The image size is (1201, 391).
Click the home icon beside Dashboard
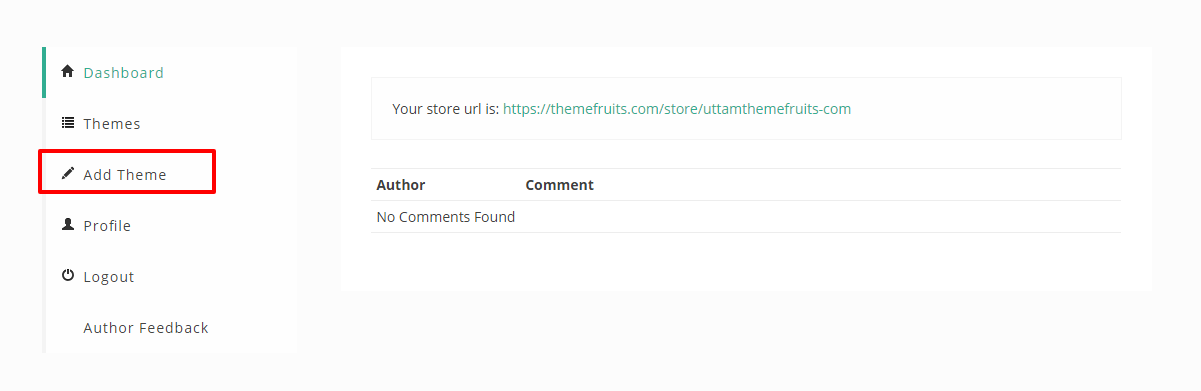[x=68, y=72]
